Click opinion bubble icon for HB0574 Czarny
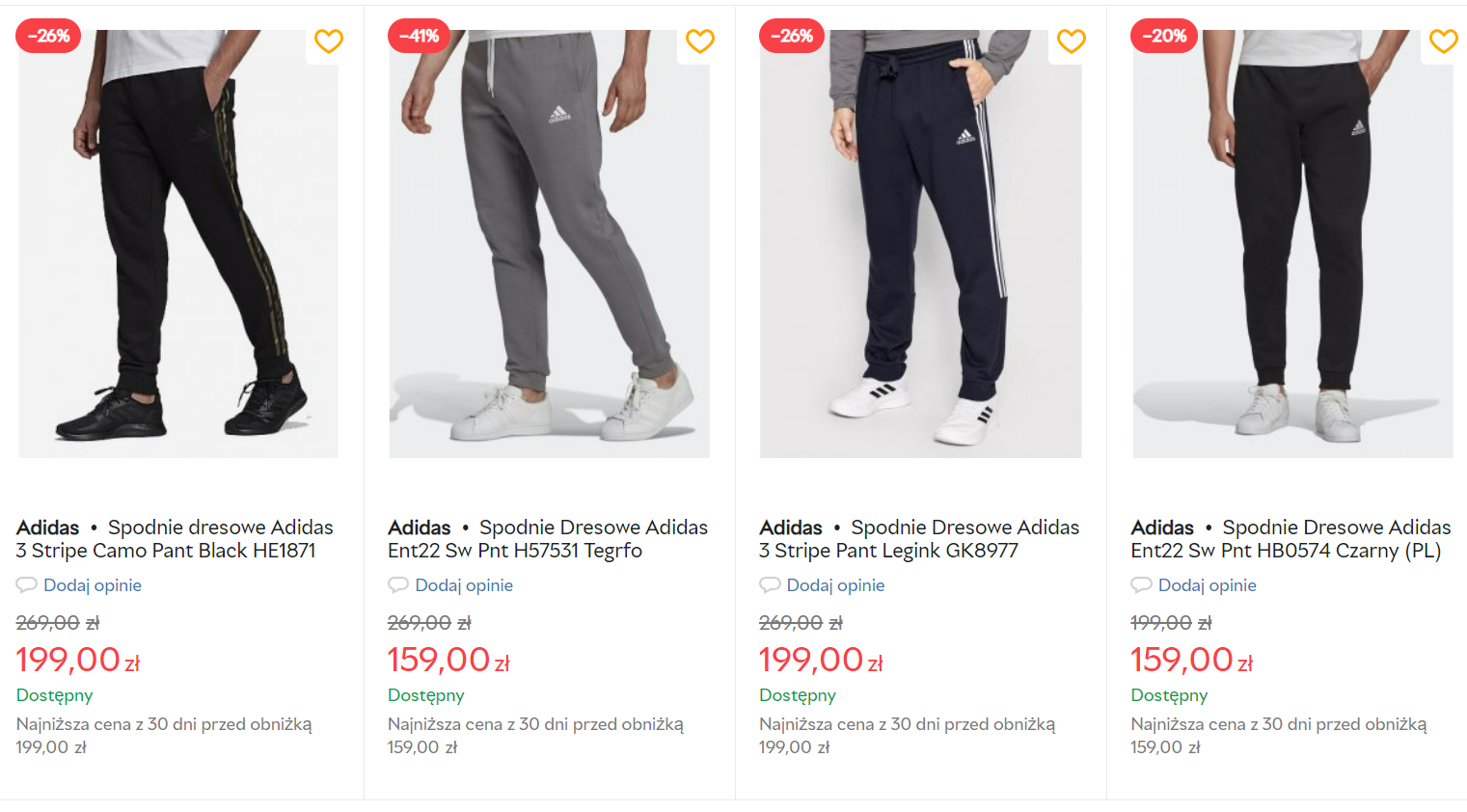Viewport: 1467px width, 812px height. 1141,584
